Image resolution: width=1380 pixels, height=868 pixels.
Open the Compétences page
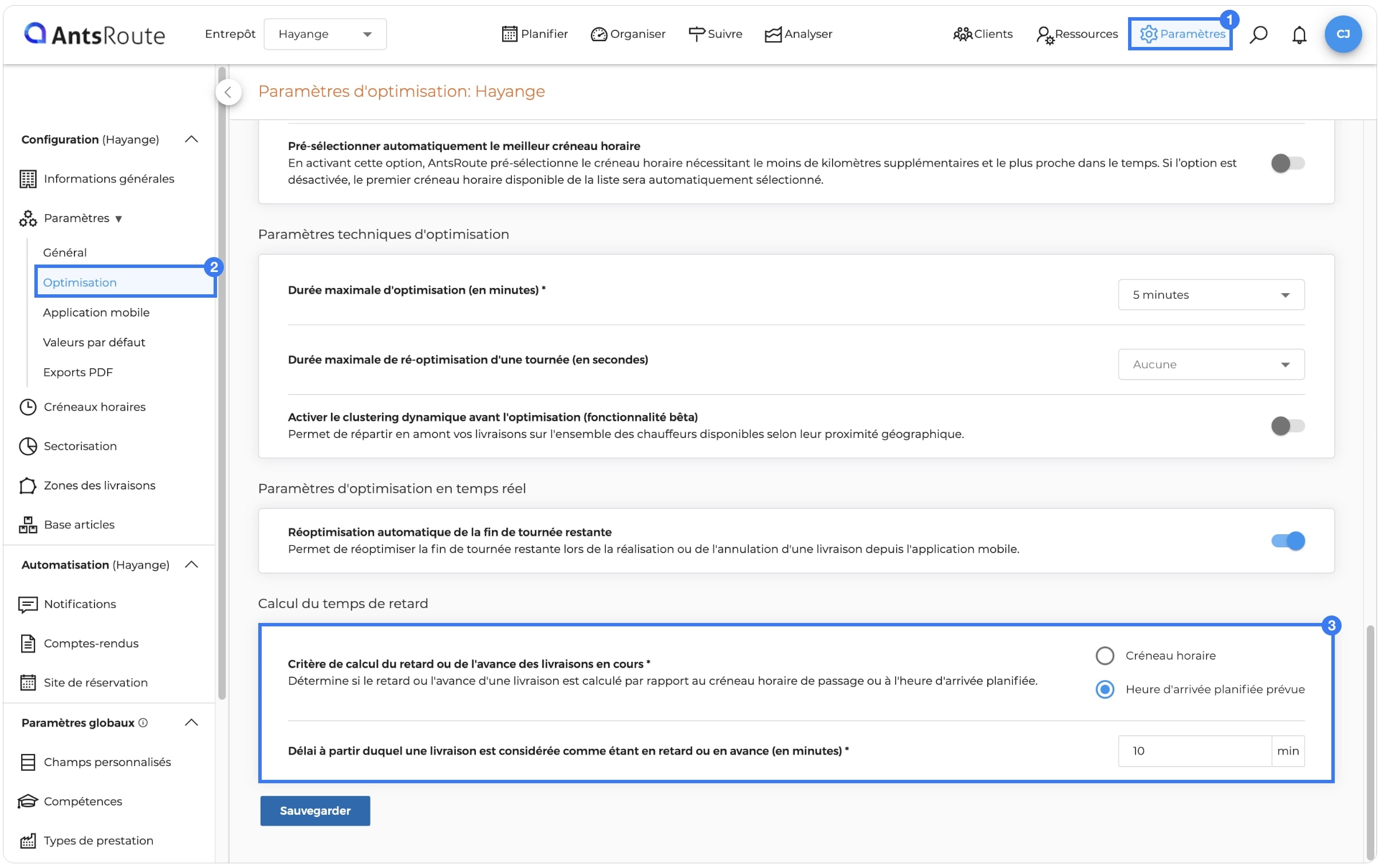83,801
